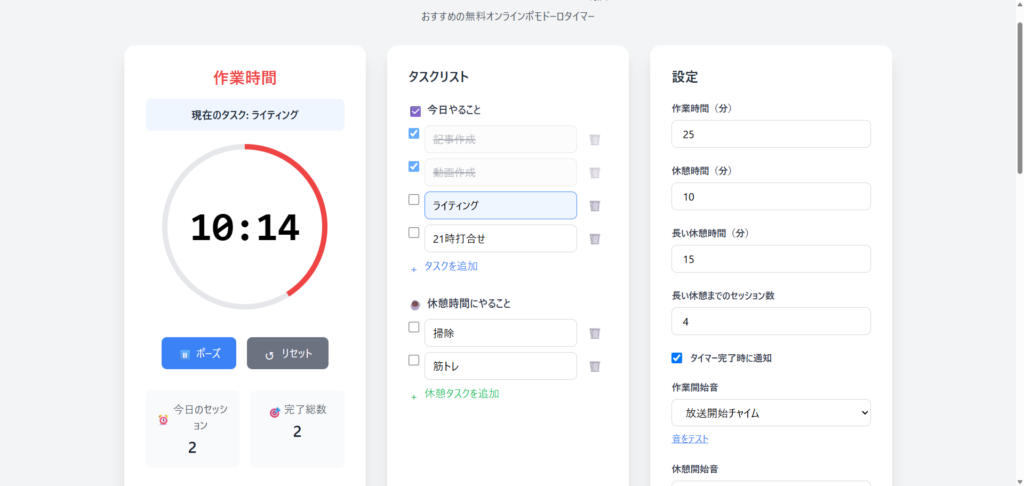The width and height of the screenshot is (1024, 486).
Task: Click trash icon beside 掃除
Action: tap(594, 333)
